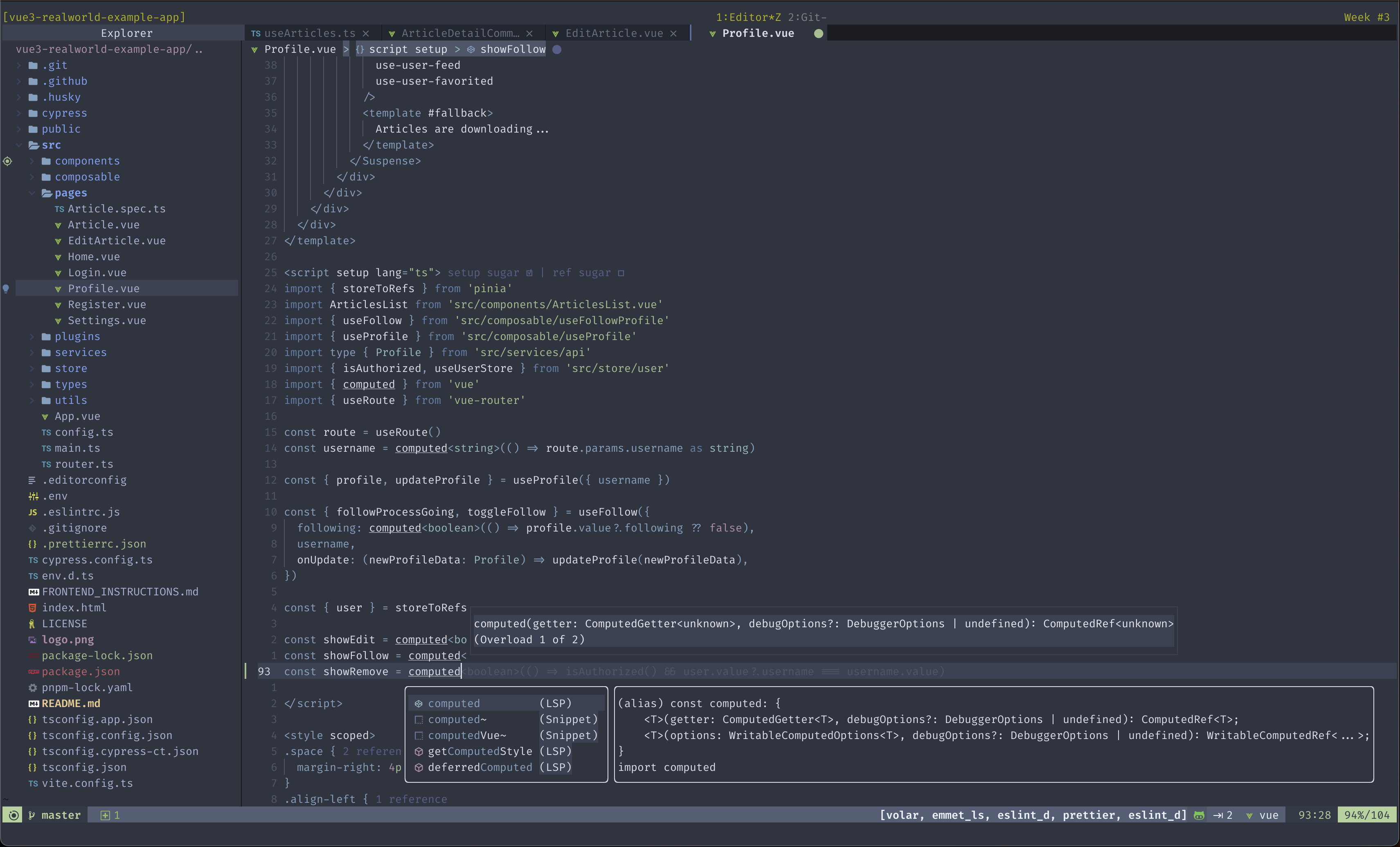This screenshot has height=847, width=1400.
Task: Click the unsaved-changes dot on Profile.vue tab
Action: pyautogui.click(x=818, y=34)
